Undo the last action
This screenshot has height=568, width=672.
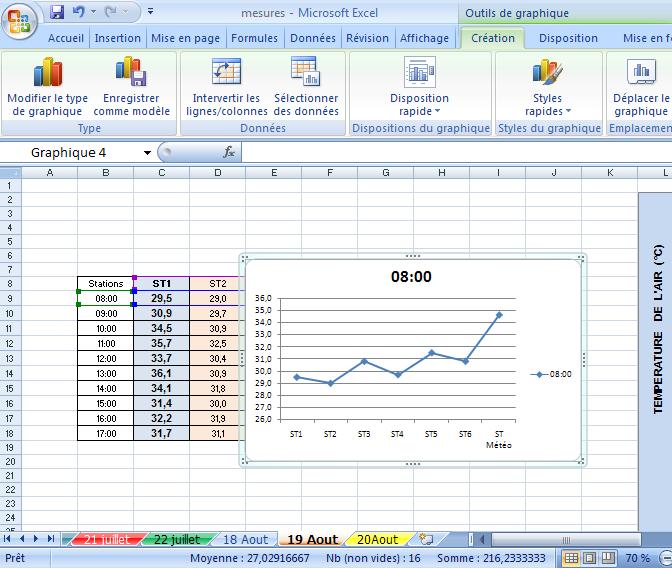[x=78, y=12]
